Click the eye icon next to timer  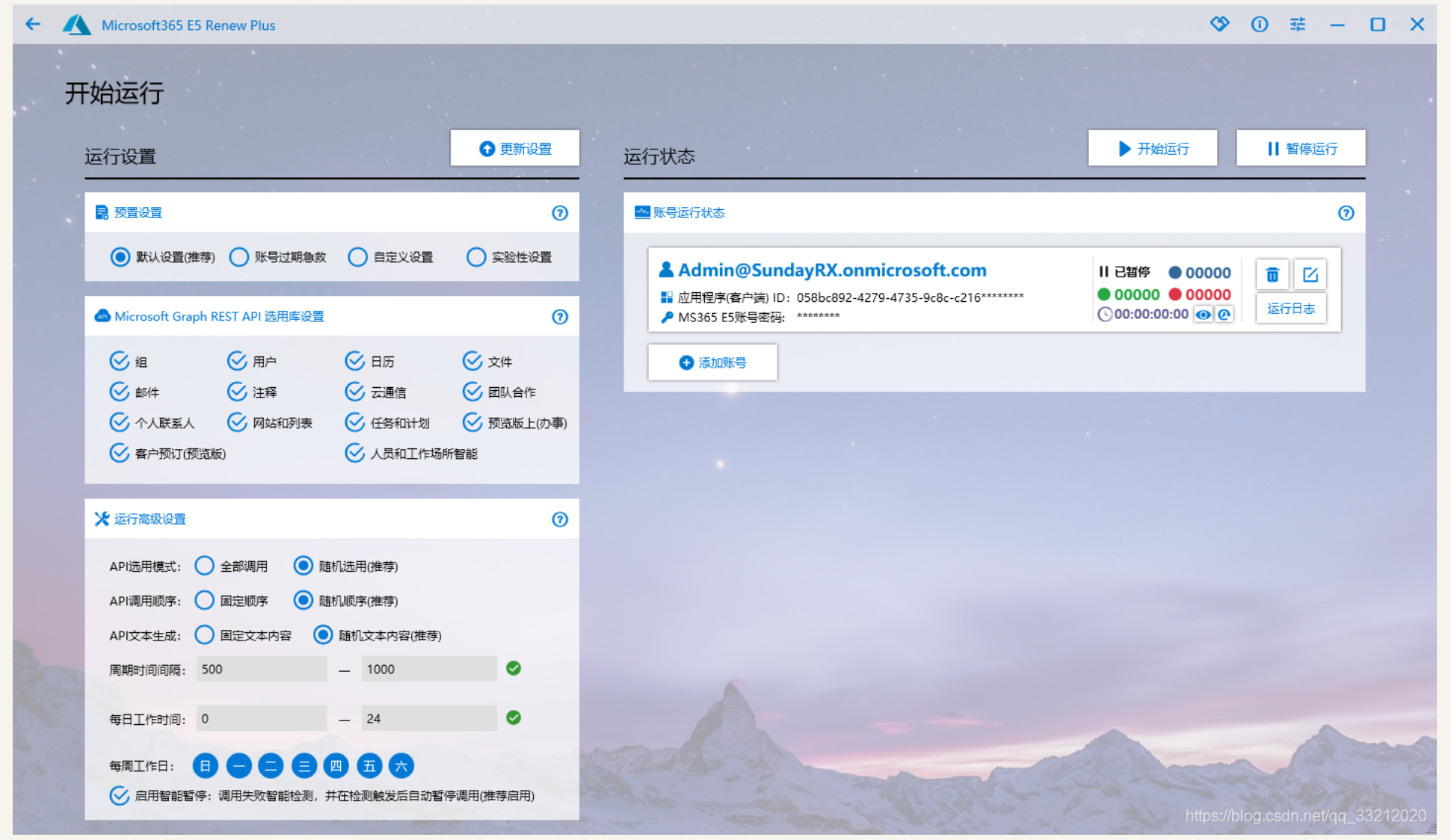[x=1203, y=315]
